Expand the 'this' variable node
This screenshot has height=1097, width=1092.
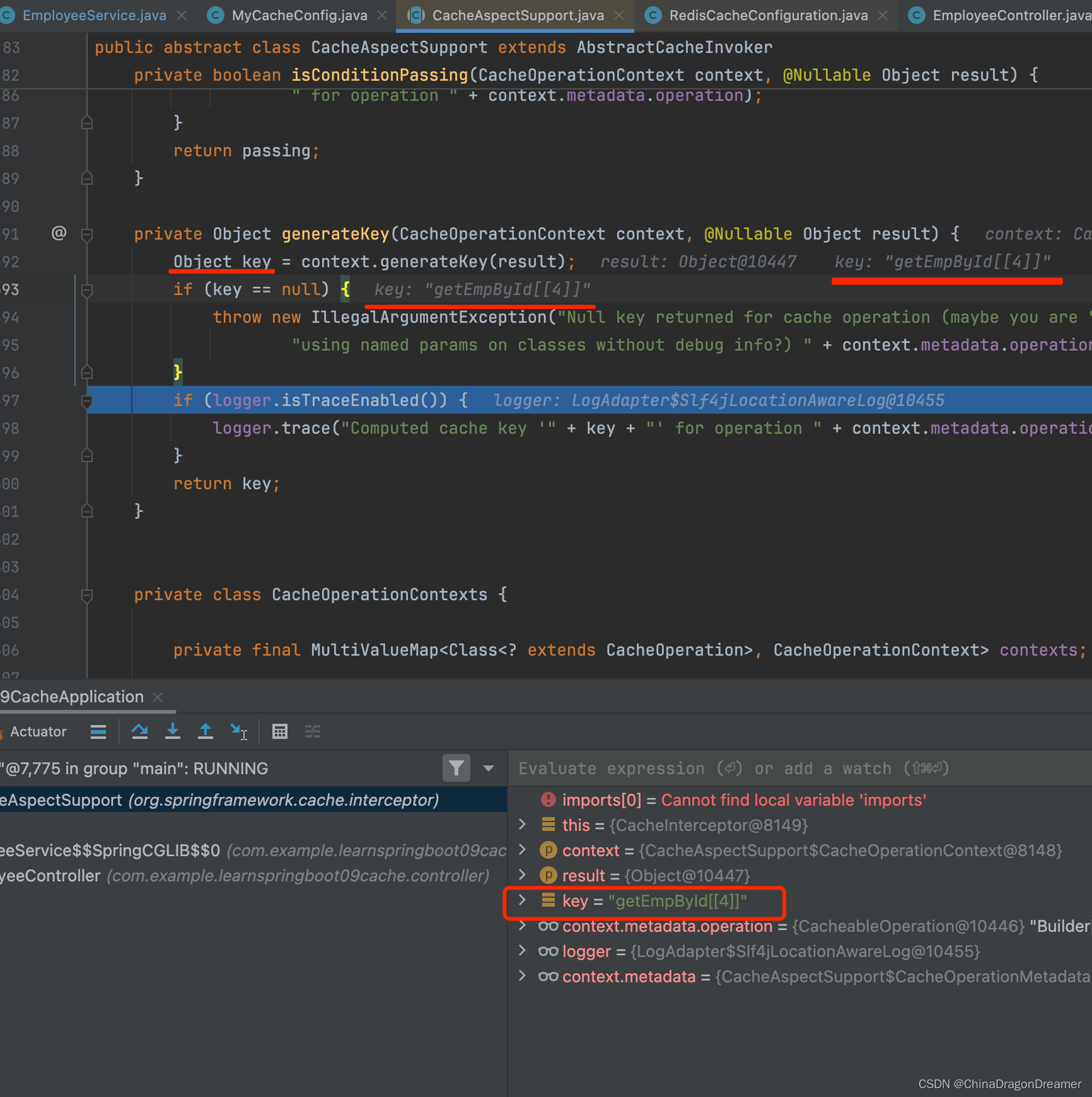[x=522, y=825]
